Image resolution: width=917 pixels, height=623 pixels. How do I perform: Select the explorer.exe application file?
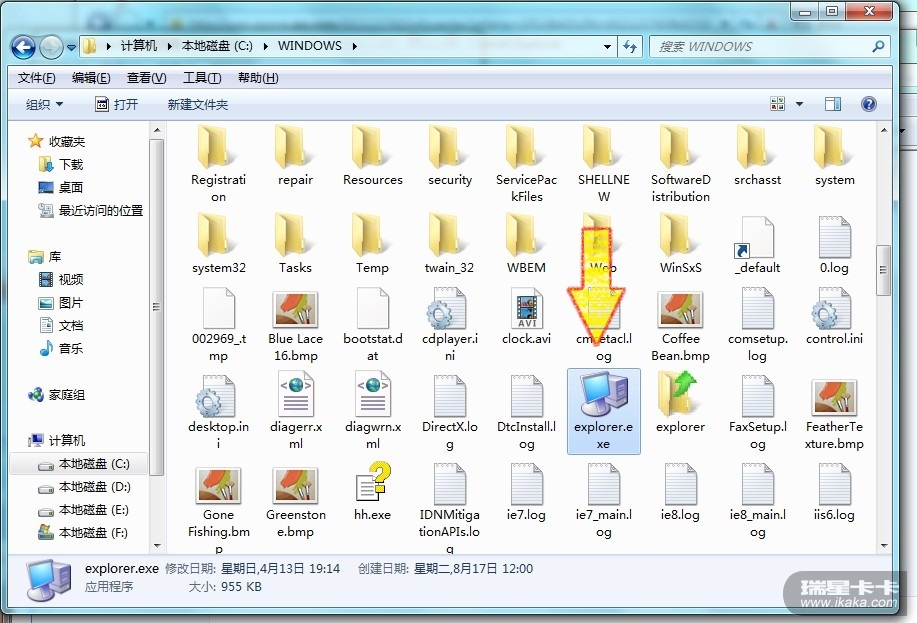tap(604, 411)
